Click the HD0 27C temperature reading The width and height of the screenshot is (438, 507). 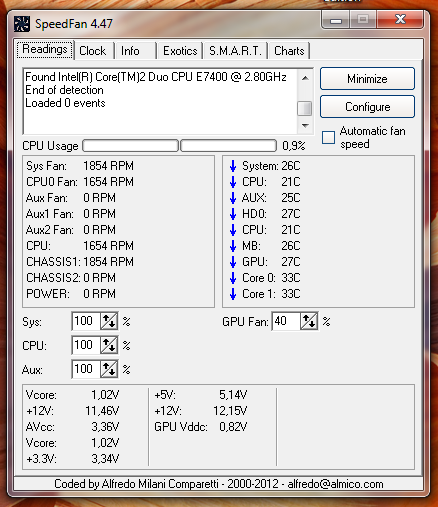[271, 214]
